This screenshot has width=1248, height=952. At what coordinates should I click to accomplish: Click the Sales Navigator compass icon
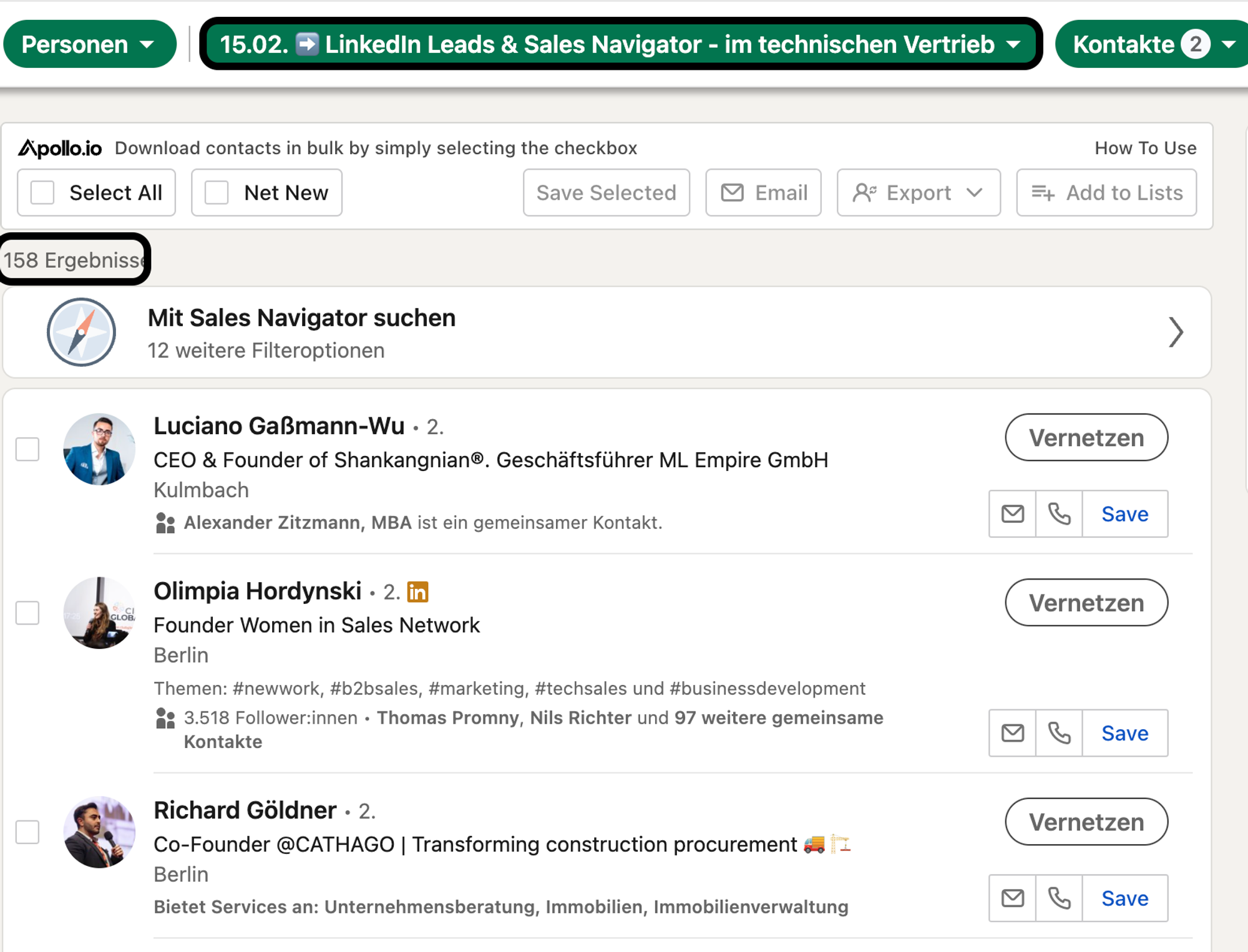pos(81,332)
